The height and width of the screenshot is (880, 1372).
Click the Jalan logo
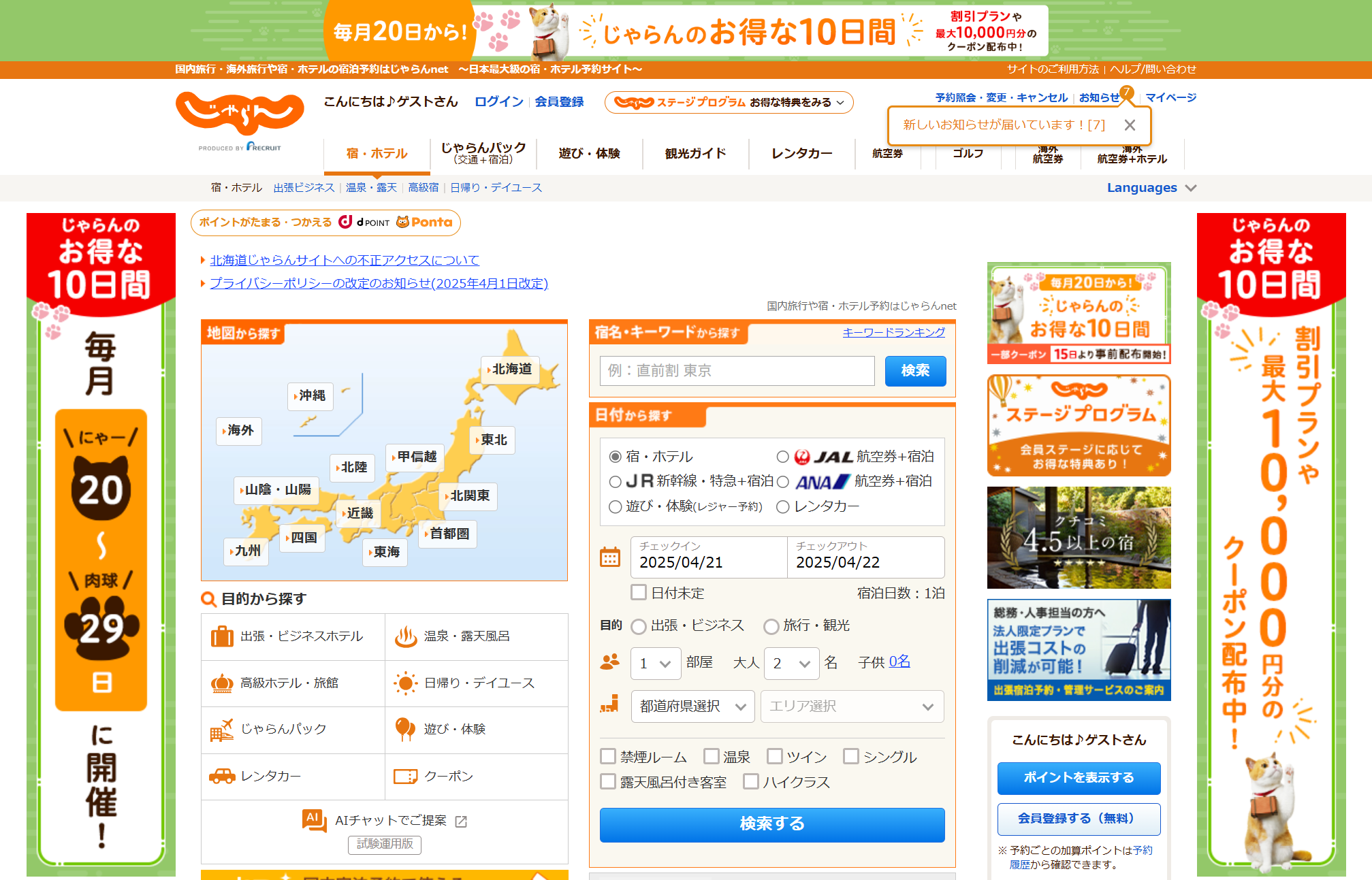tap(240, 113)
